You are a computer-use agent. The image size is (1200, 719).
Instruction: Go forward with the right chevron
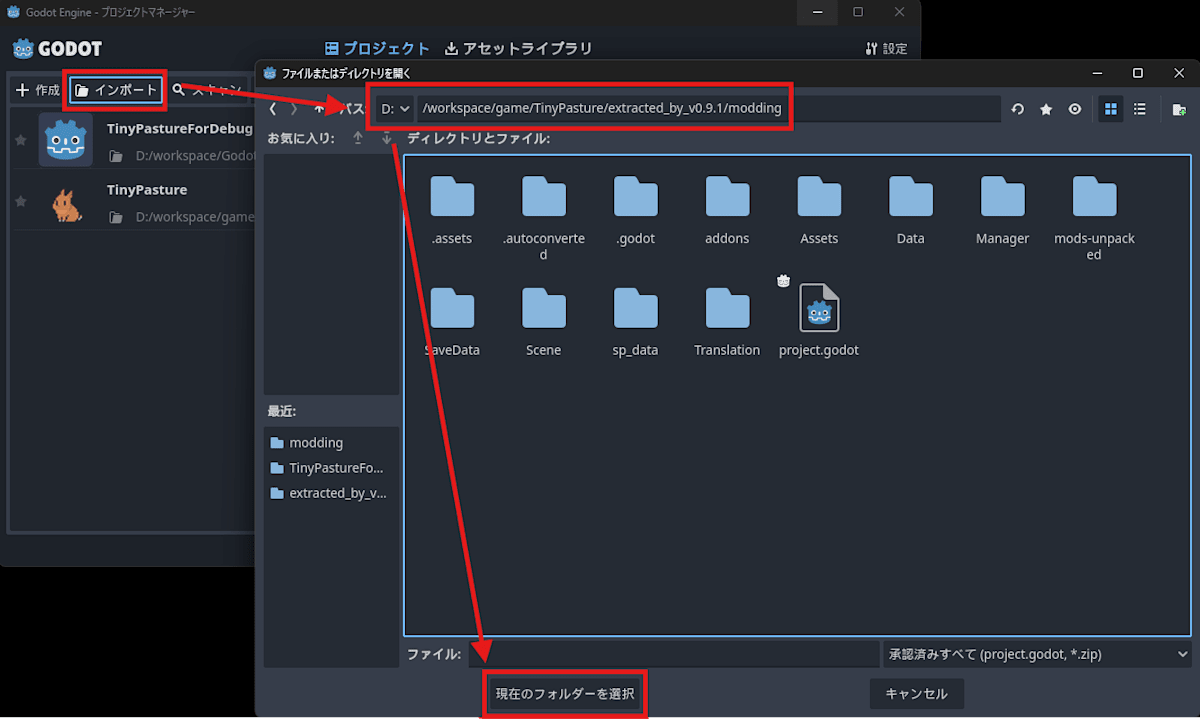click(x=293, y=109)
